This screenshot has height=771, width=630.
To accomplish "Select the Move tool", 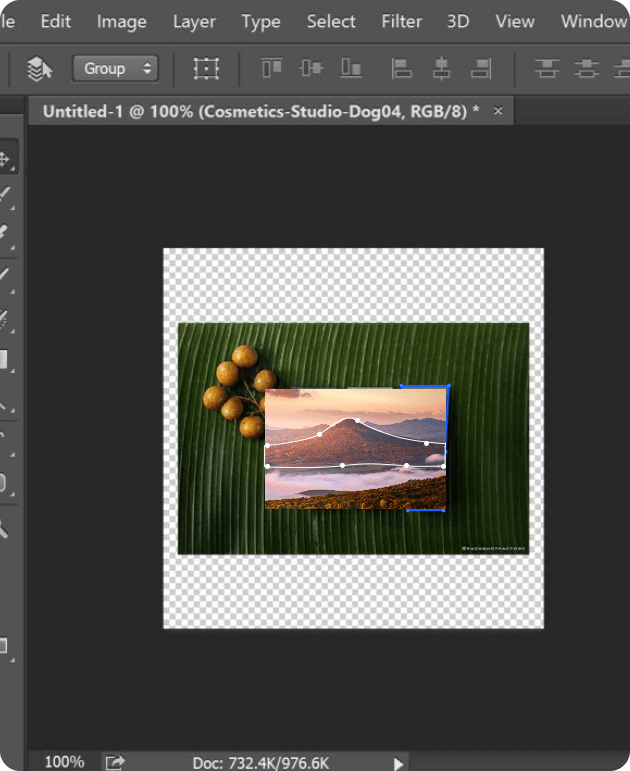I will [5, 159].
